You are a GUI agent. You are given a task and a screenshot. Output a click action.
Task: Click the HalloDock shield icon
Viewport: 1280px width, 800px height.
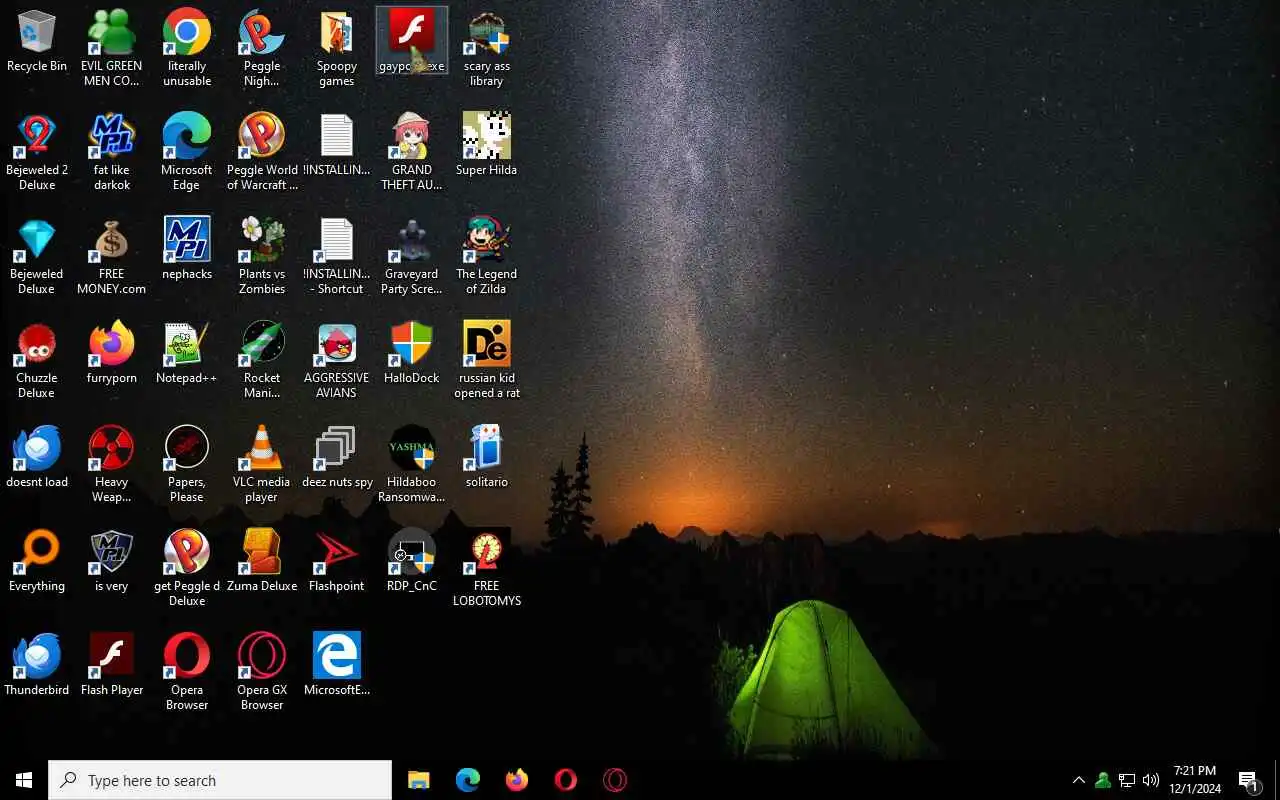tap(412, 353)
